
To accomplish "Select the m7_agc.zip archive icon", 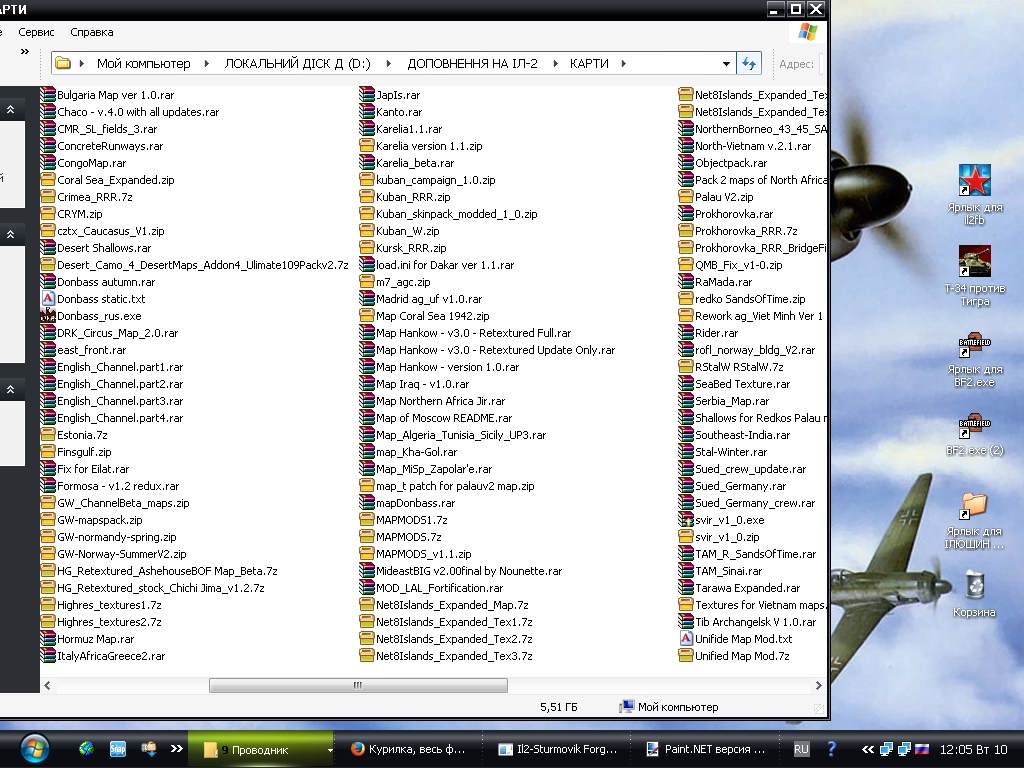I will tap(367, 281).
